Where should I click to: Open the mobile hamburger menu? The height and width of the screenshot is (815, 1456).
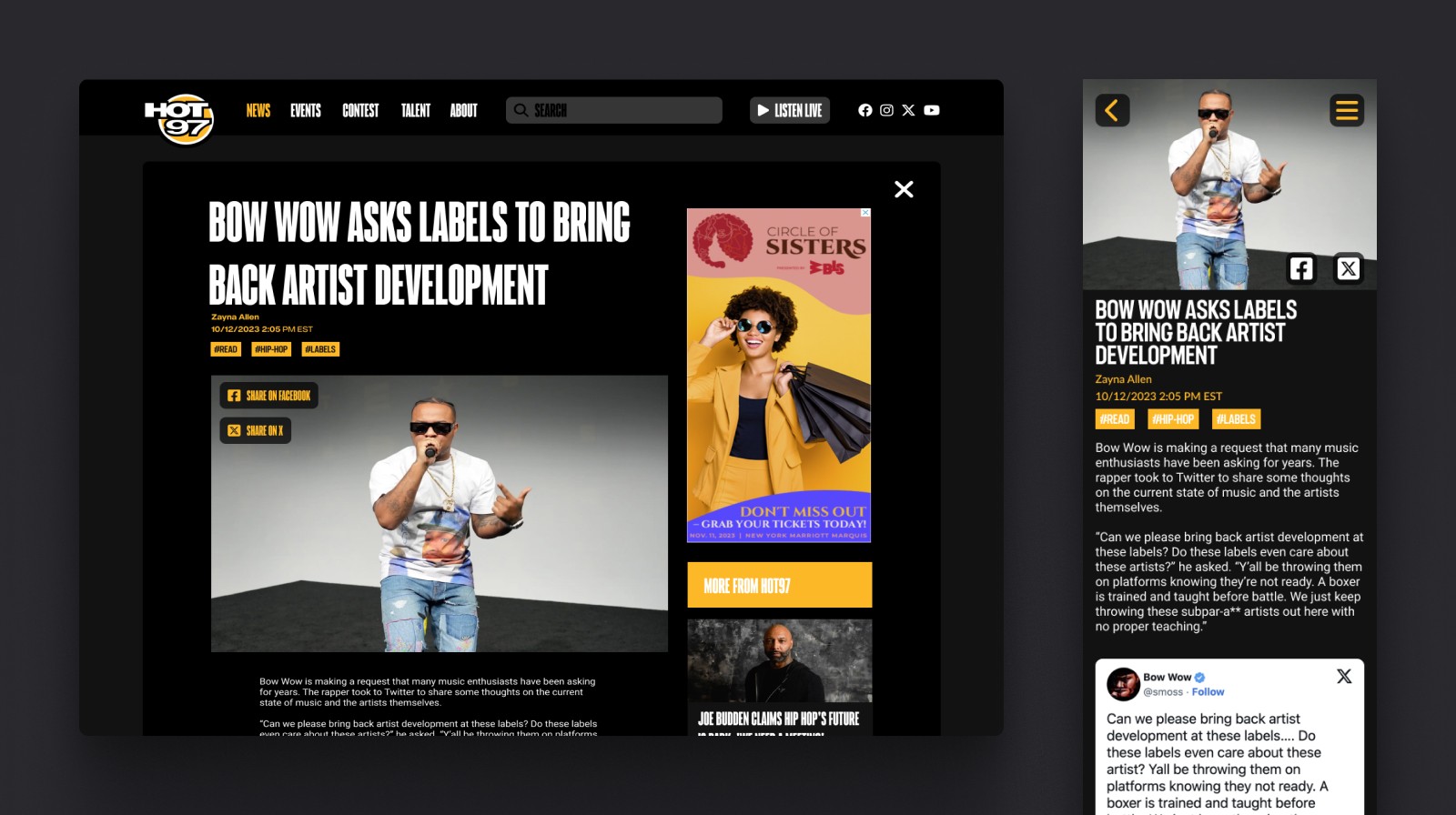[x=1347, y=110]
